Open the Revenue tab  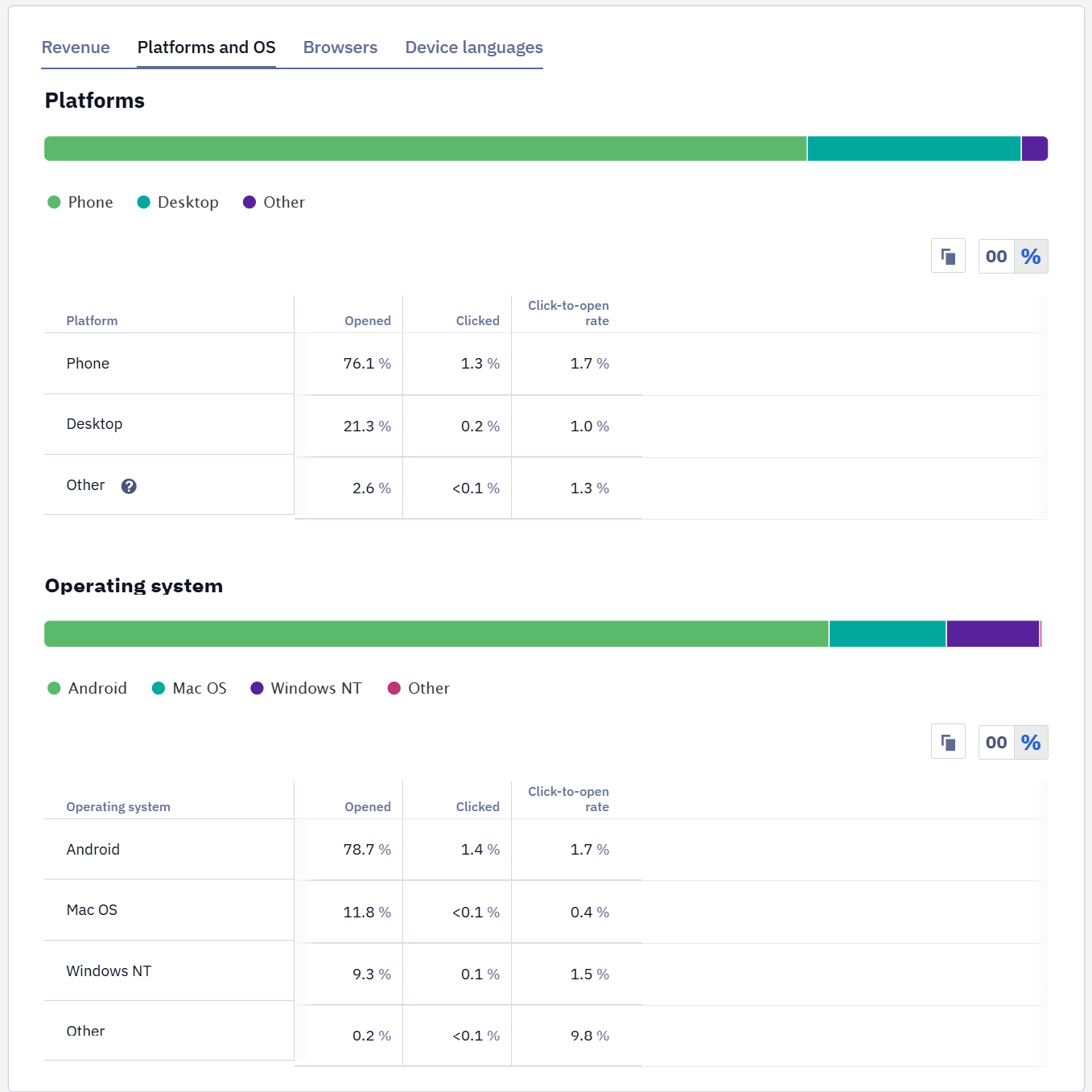click(x=76, y=47)
